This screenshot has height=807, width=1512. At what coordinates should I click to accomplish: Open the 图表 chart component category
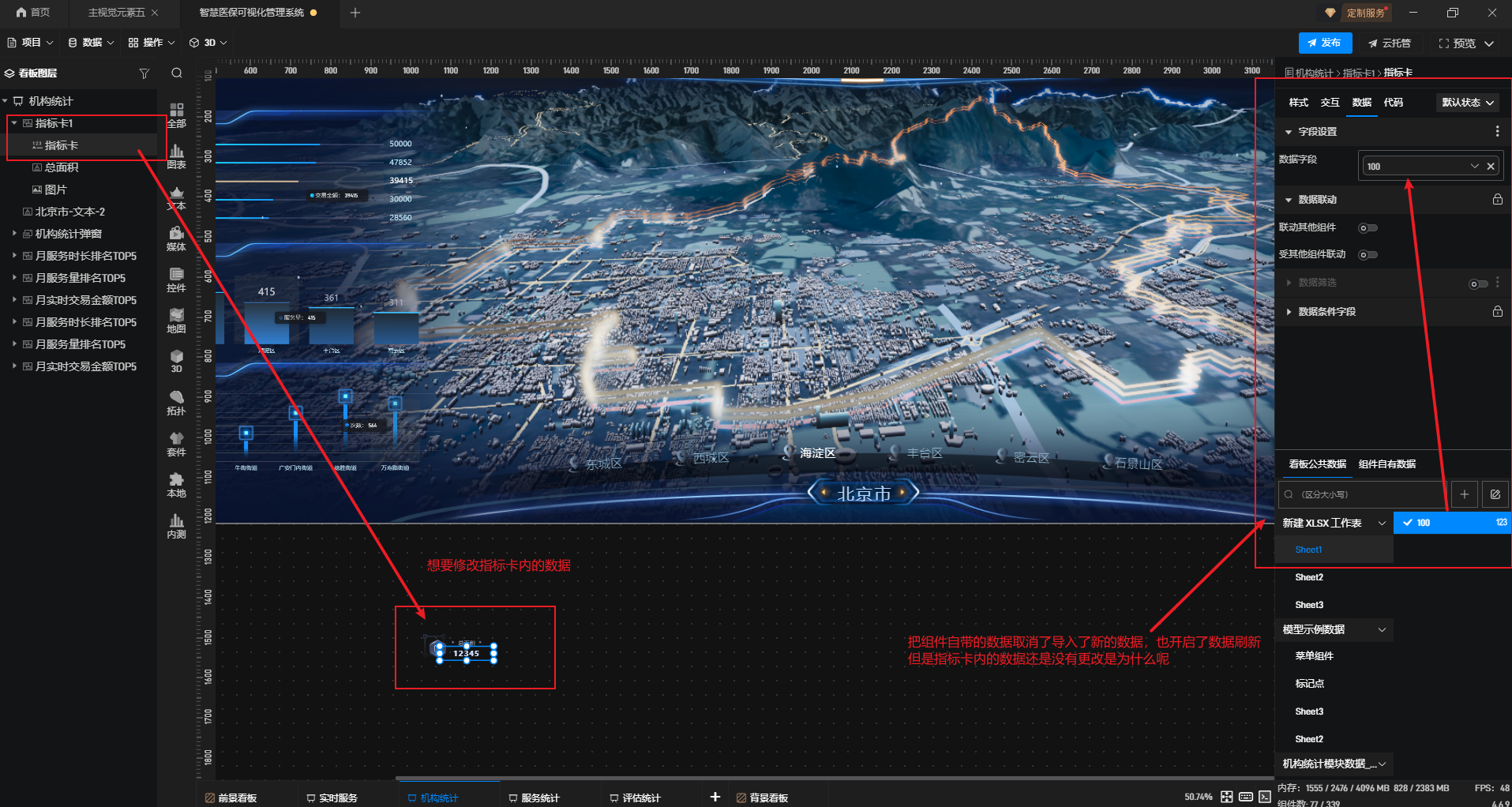tap(176, 156)
